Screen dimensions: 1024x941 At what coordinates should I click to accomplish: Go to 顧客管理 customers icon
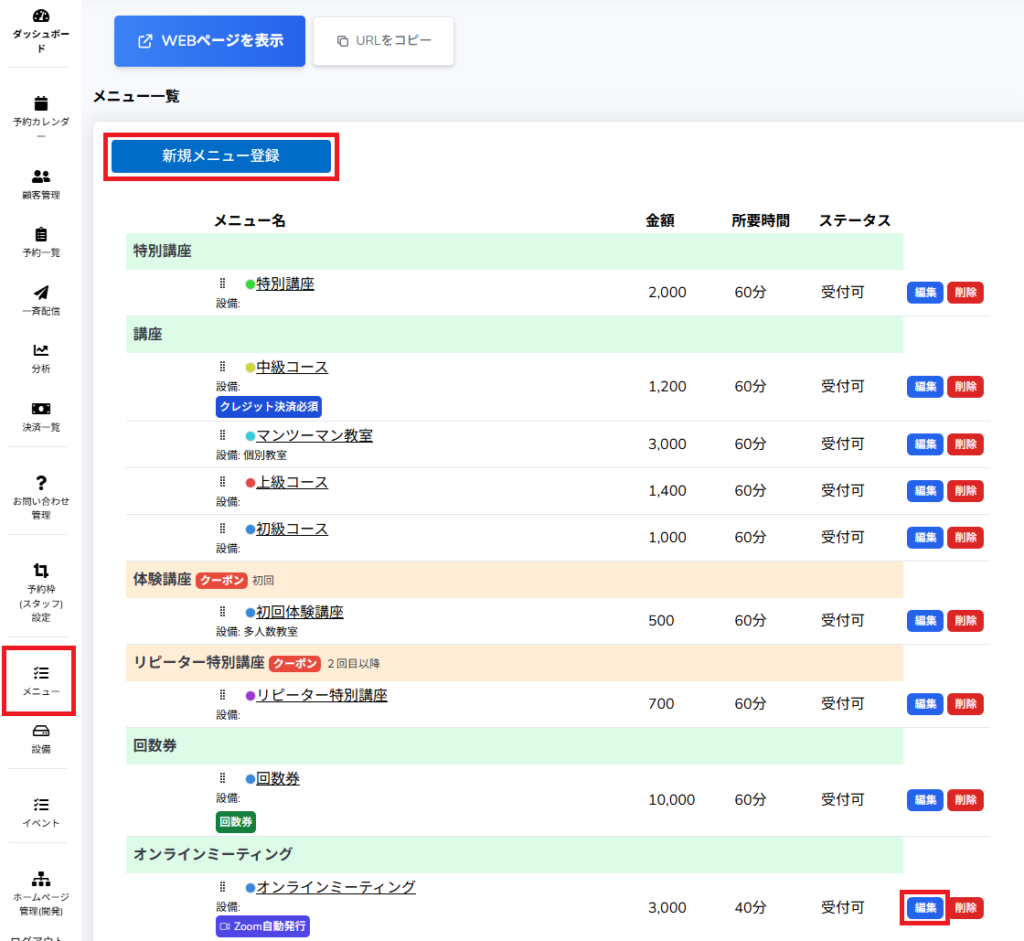tap(41, 177)
